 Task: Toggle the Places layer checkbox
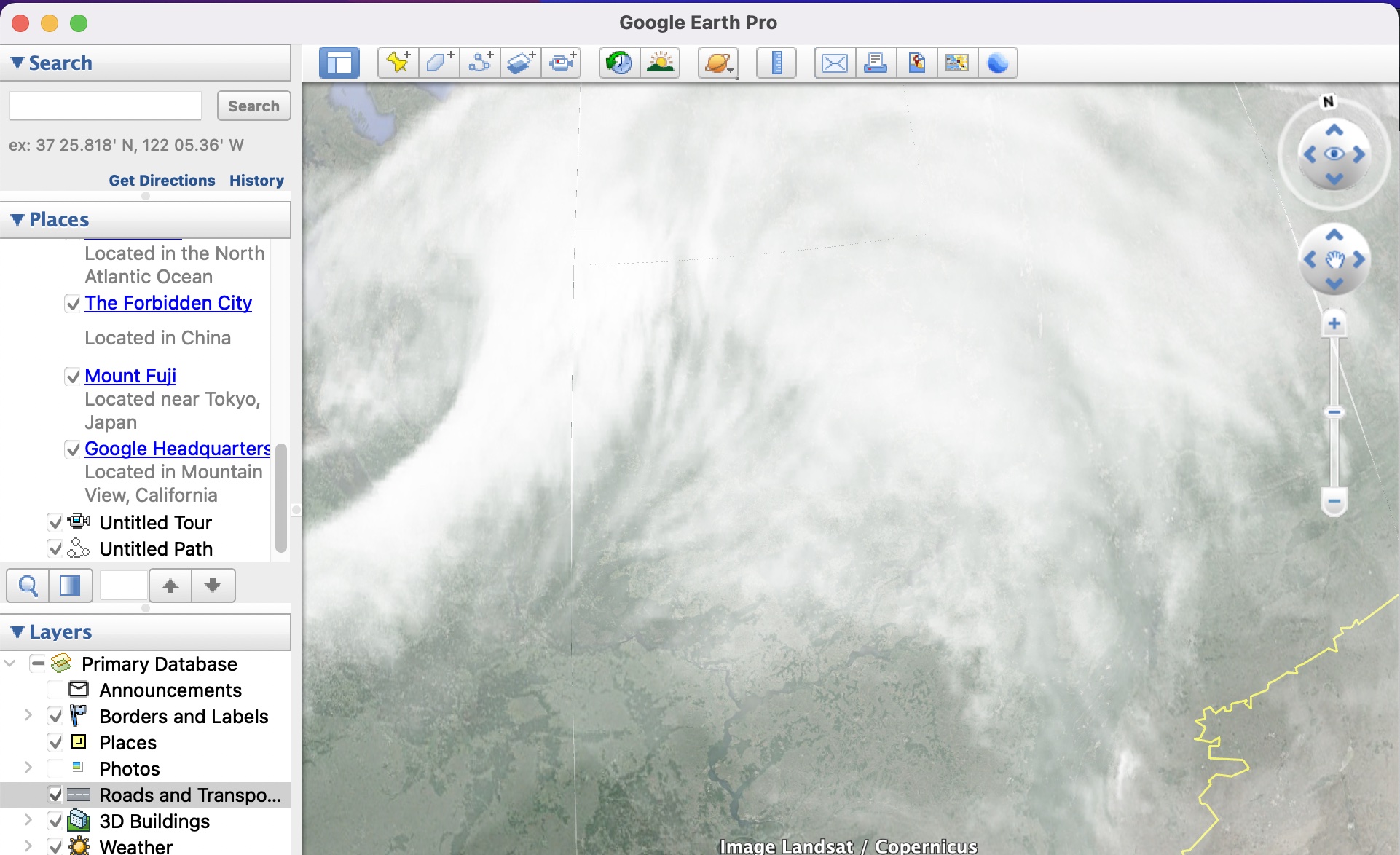(x=55, y=742)
